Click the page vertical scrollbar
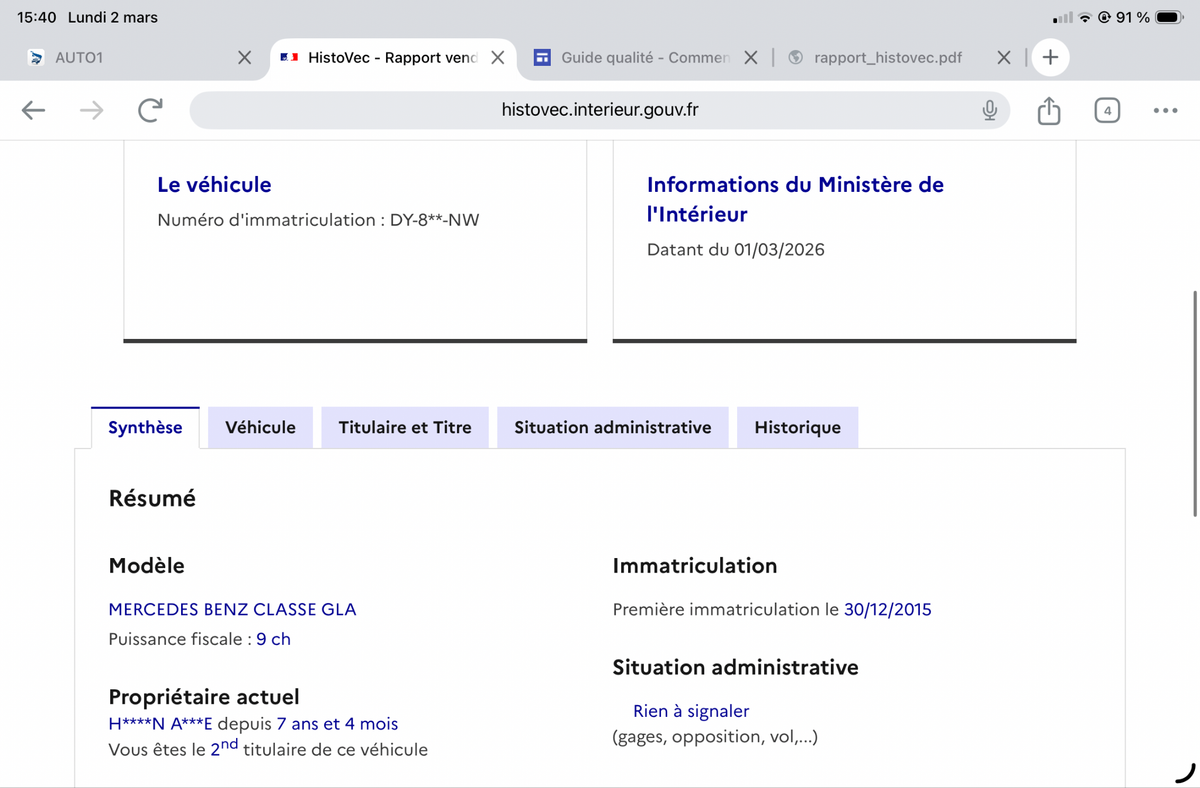1200x788 pixels. coord(1195,403)
